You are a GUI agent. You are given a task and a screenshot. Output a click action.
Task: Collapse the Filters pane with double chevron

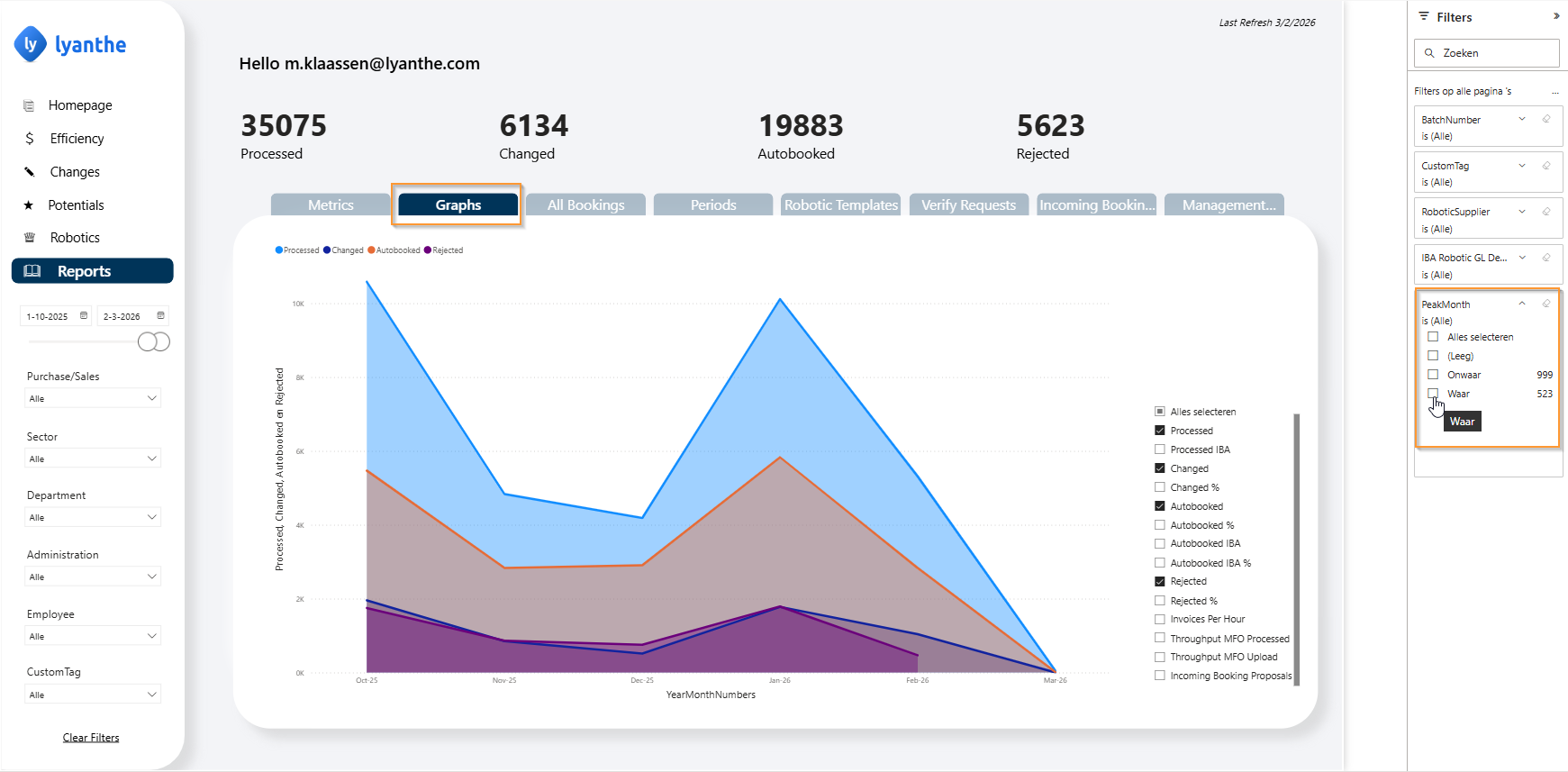click(1555, 16)
